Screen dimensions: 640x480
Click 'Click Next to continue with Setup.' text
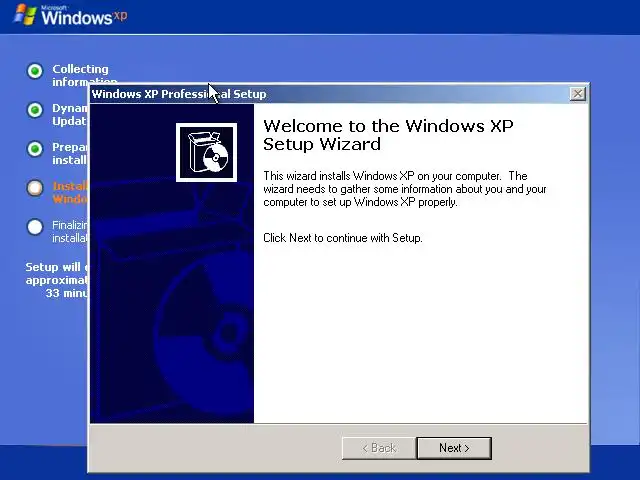pyautogui.click(x=342, y=238)
